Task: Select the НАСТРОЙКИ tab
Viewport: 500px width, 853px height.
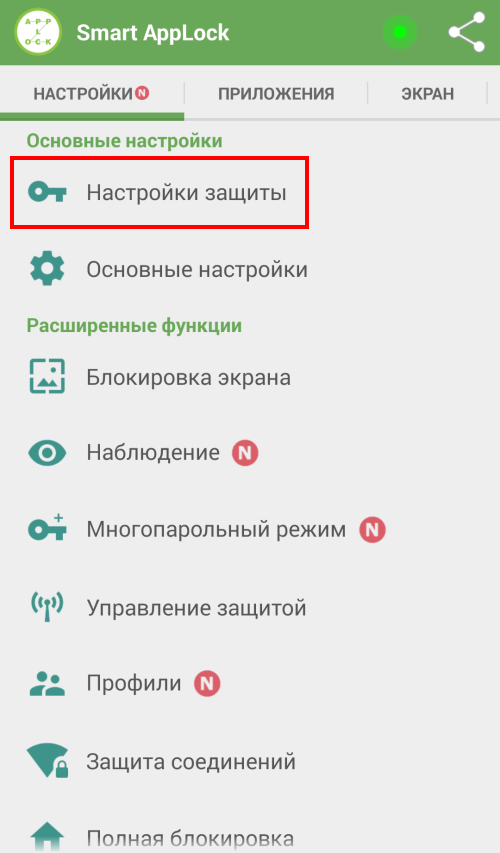Action: (x=92, y=94)
